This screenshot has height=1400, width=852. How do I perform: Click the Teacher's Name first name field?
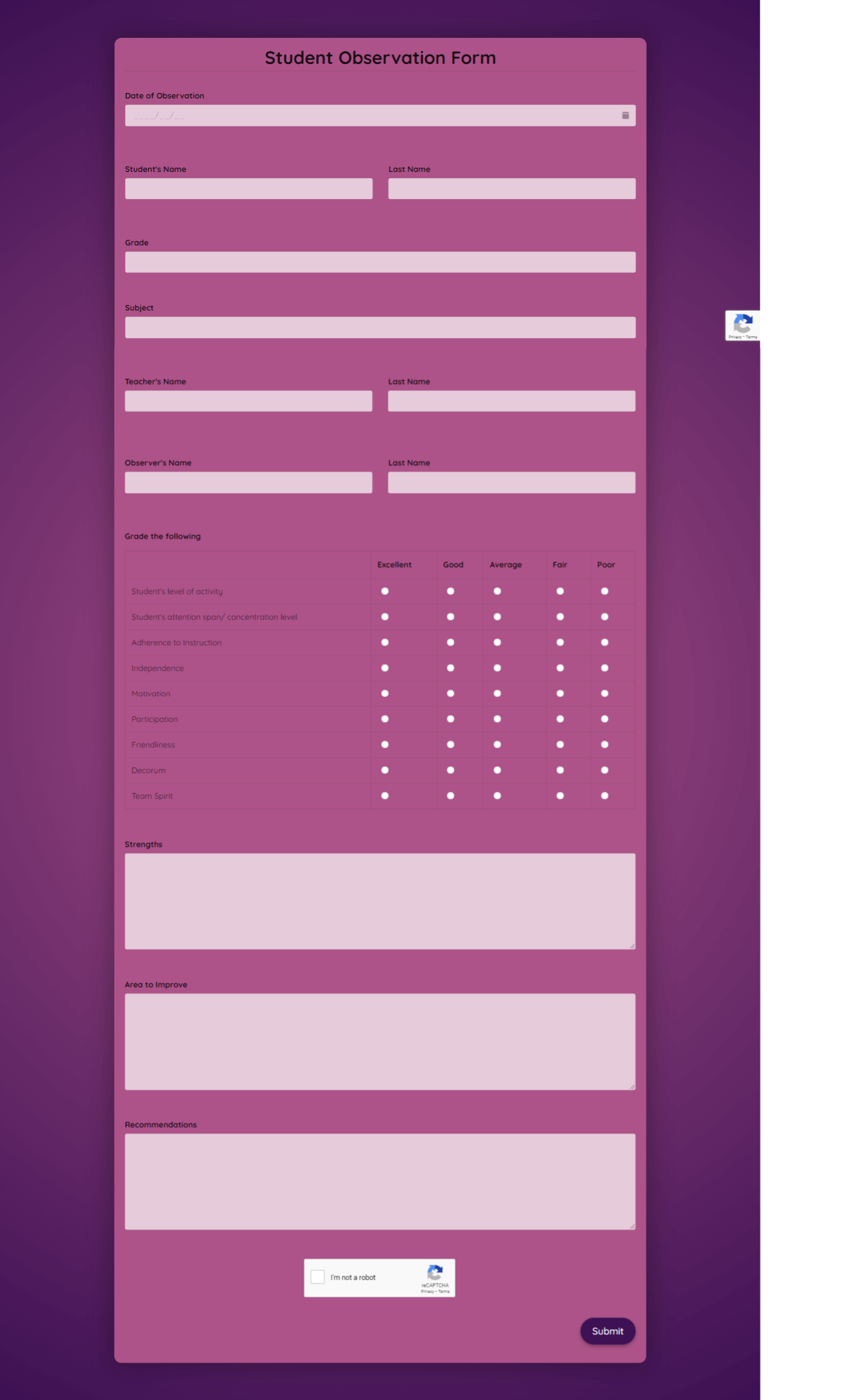click(x=248, y=401)
